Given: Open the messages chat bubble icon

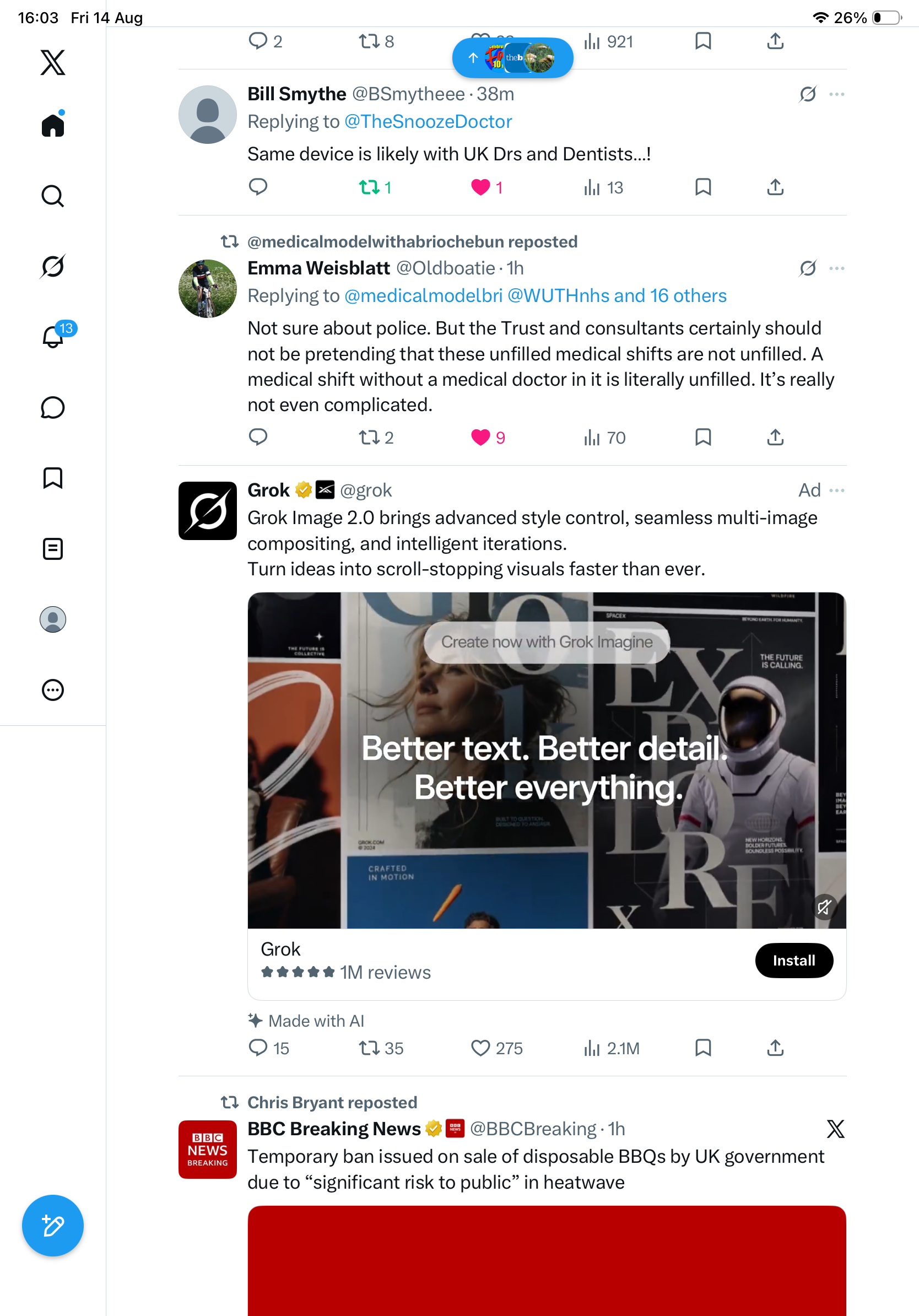Looking at the screenshot, I should pos(53,407).
